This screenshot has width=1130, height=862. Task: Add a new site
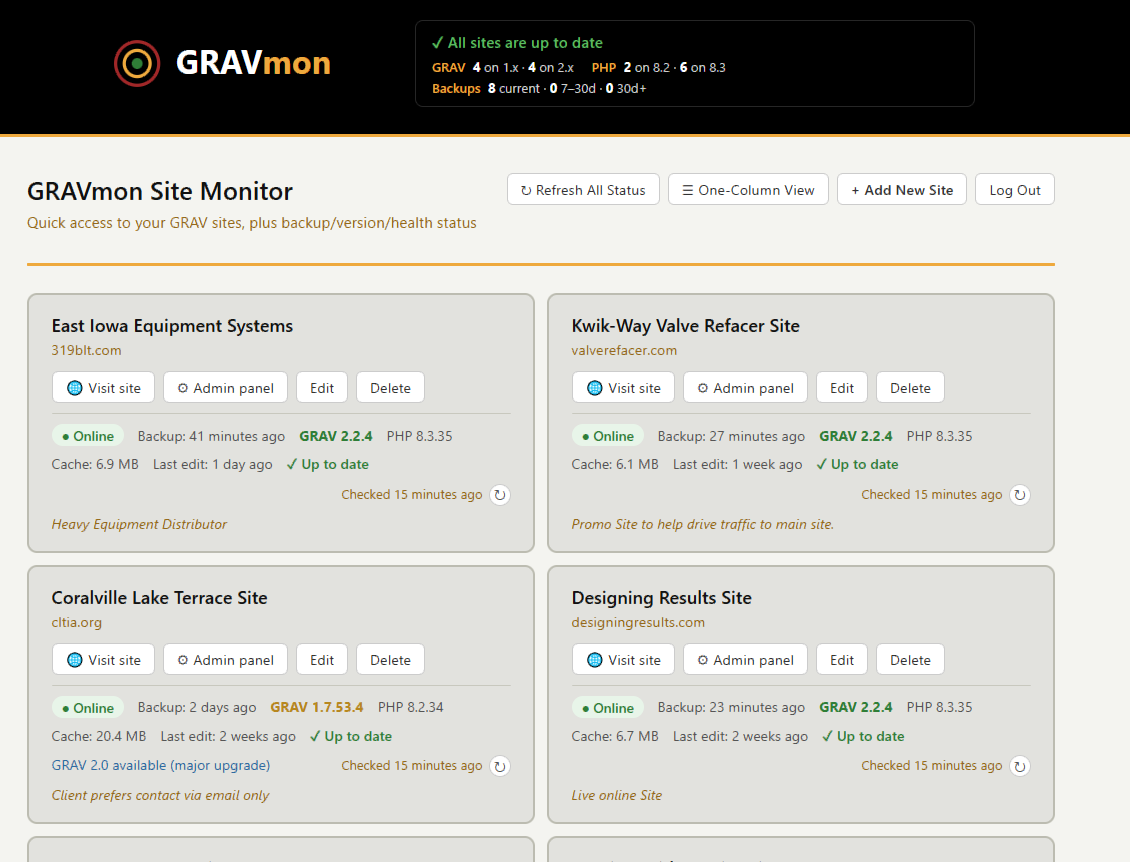pos(902,190)
